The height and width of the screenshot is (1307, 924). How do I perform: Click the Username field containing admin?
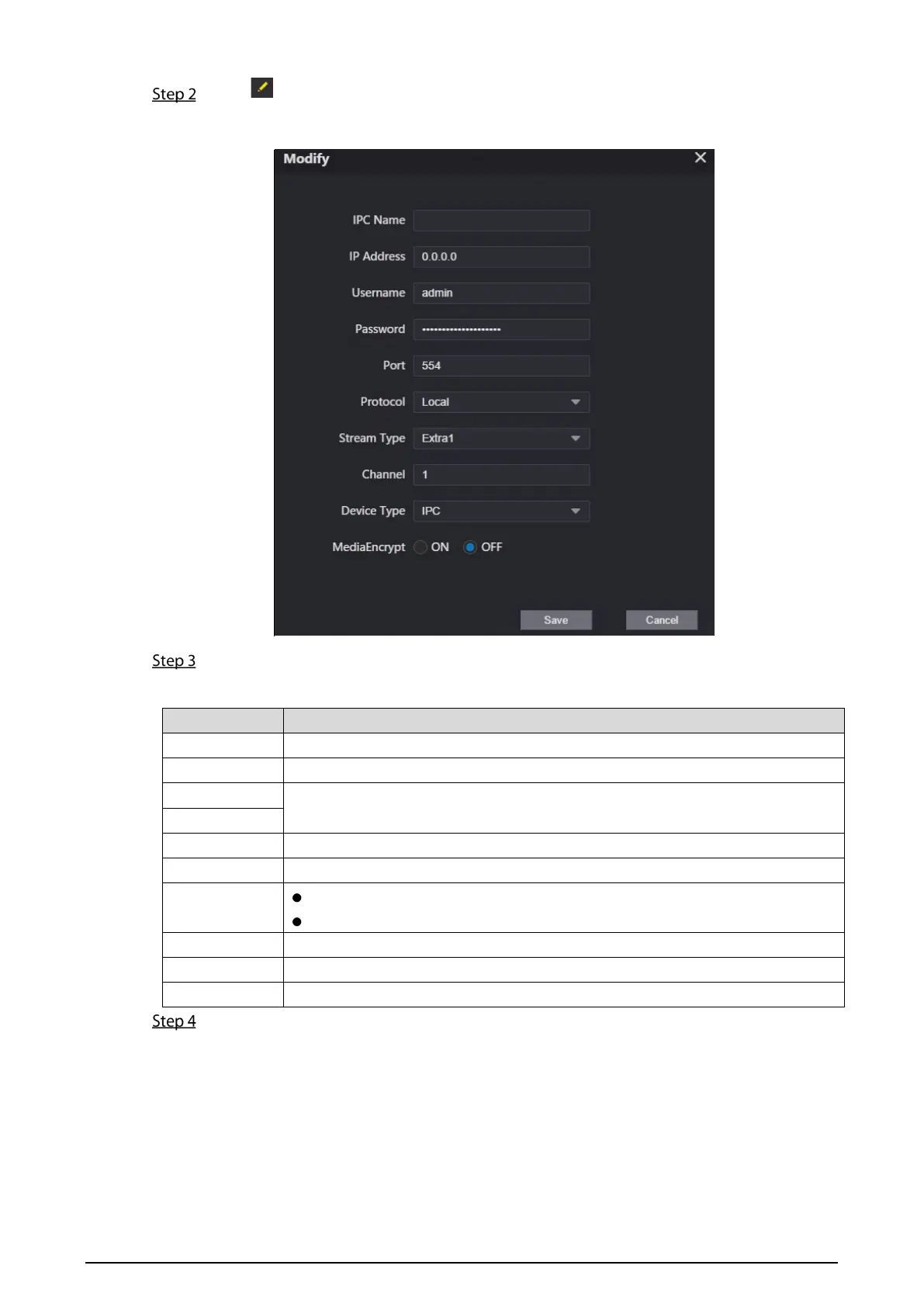[x=501, y=293]
